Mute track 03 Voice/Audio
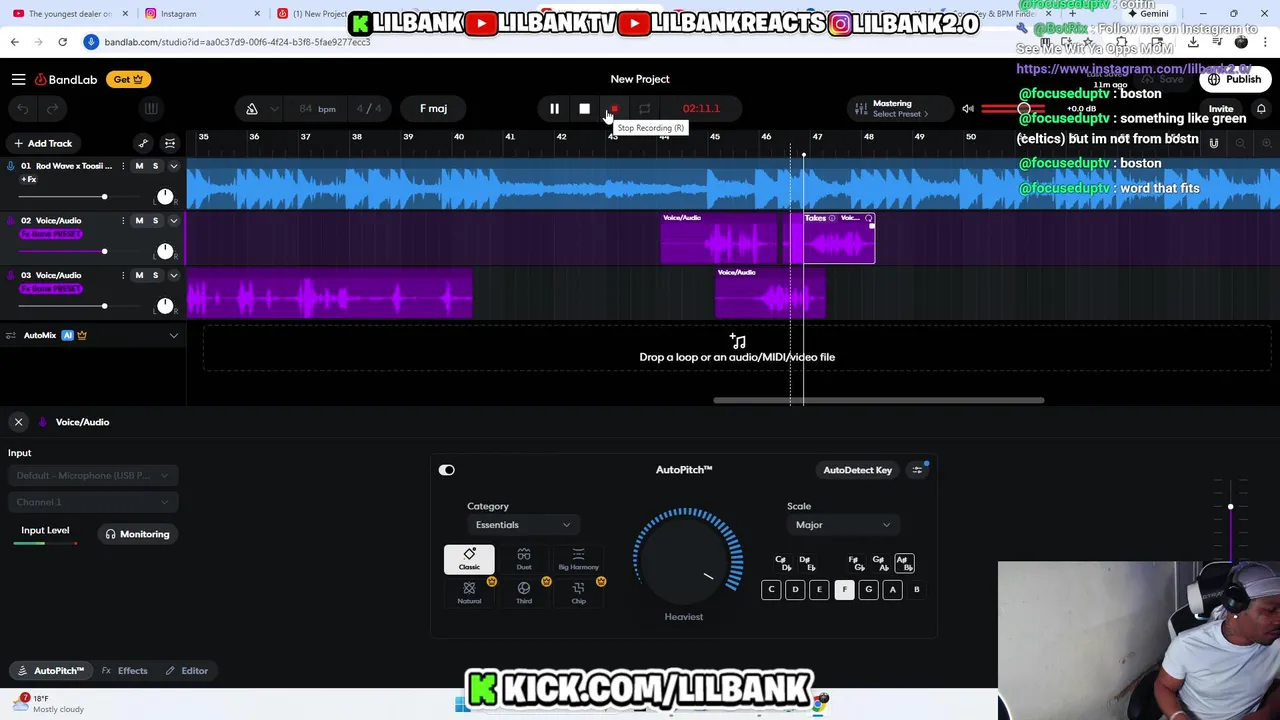Viewport: 1280px width, 720px height. tap(139, 275)
